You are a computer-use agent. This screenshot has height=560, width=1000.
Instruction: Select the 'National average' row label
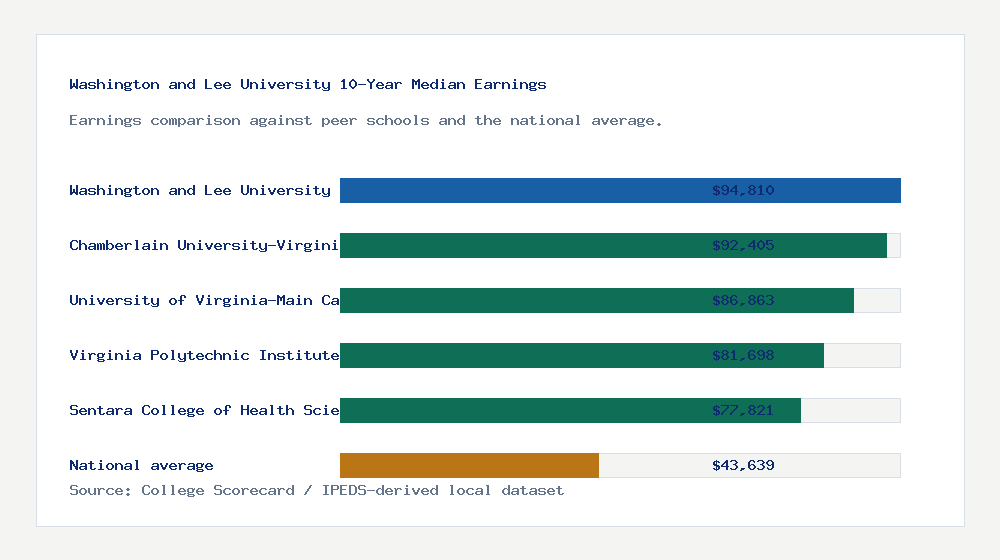(141, 466)
